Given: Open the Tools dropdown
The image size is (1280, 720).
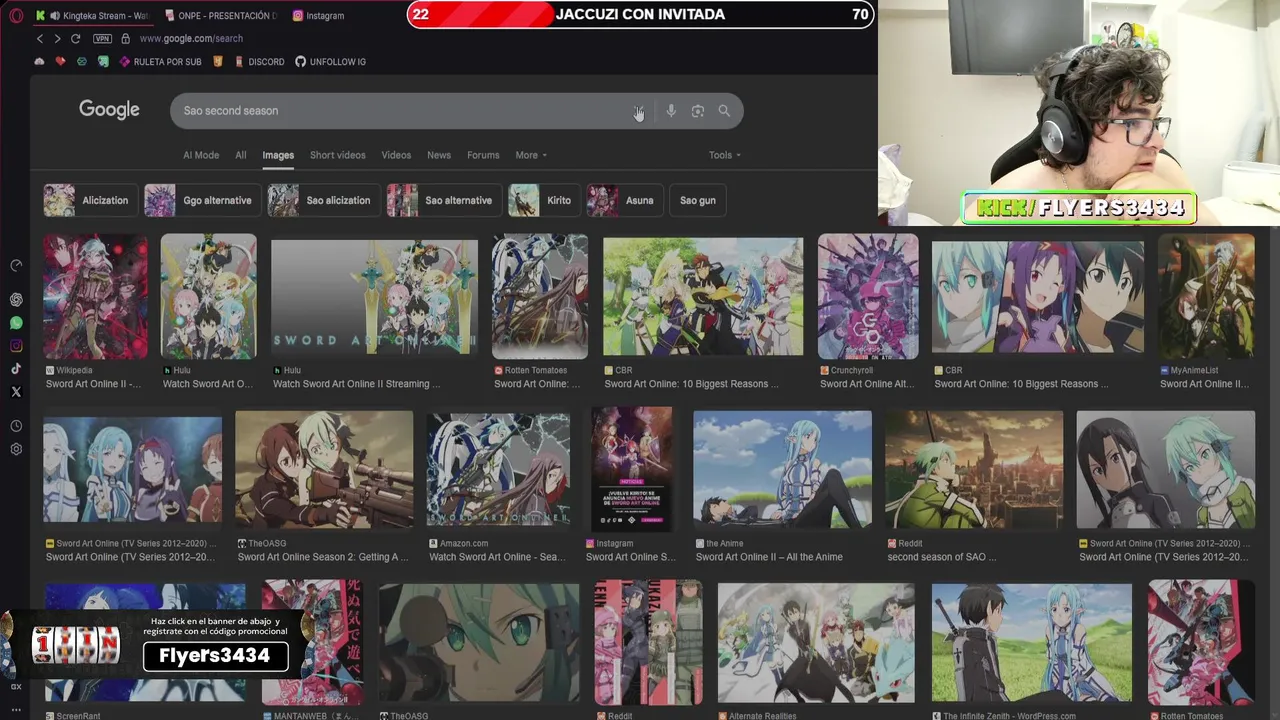Looking at the screenshot, I should click(x=725, y=155).
